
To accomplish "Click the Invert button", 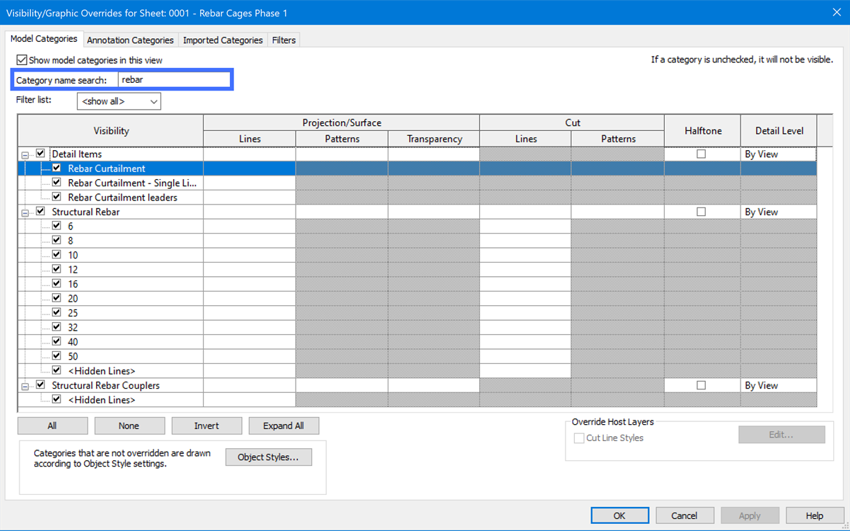I will tap(207, 426).
